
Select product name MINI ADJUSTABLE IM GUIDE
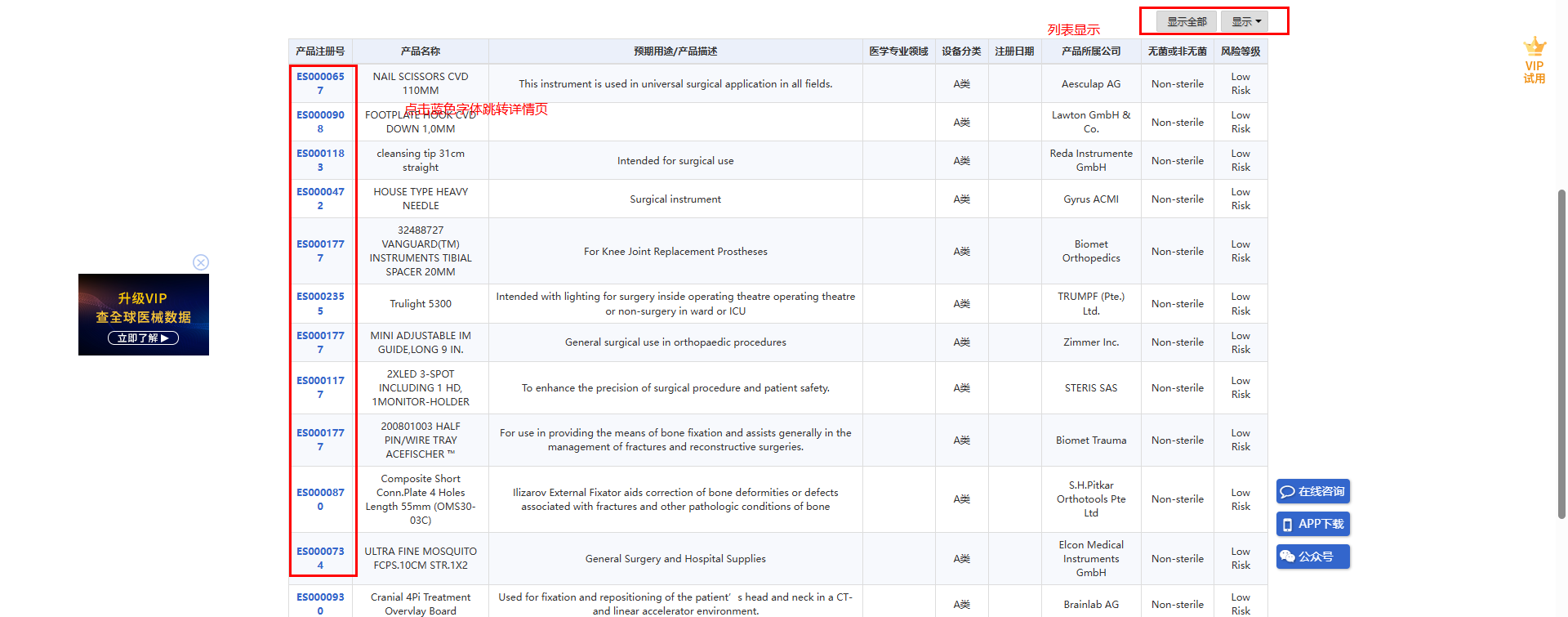[421, 342]
